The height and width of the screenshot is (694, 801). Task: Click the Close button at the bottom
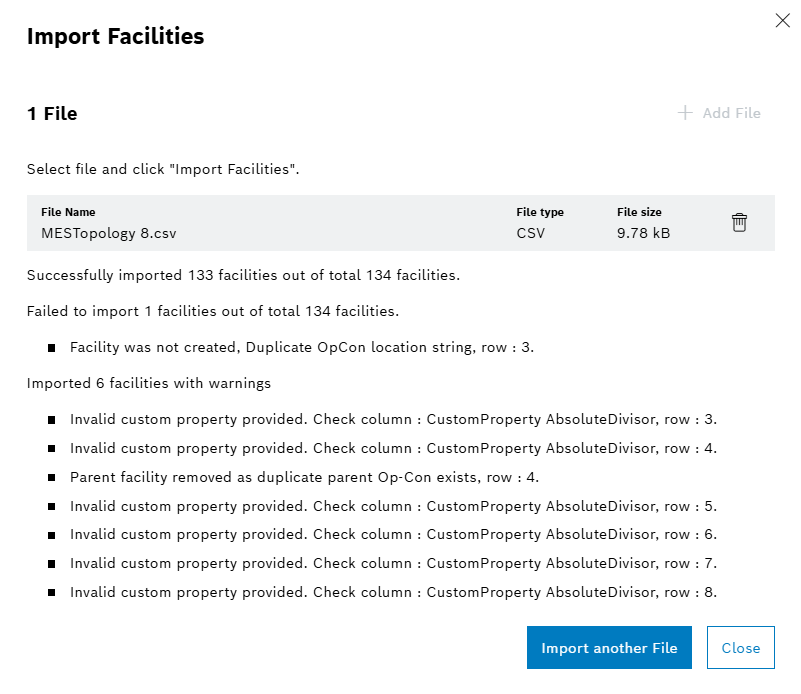[740, 647]
